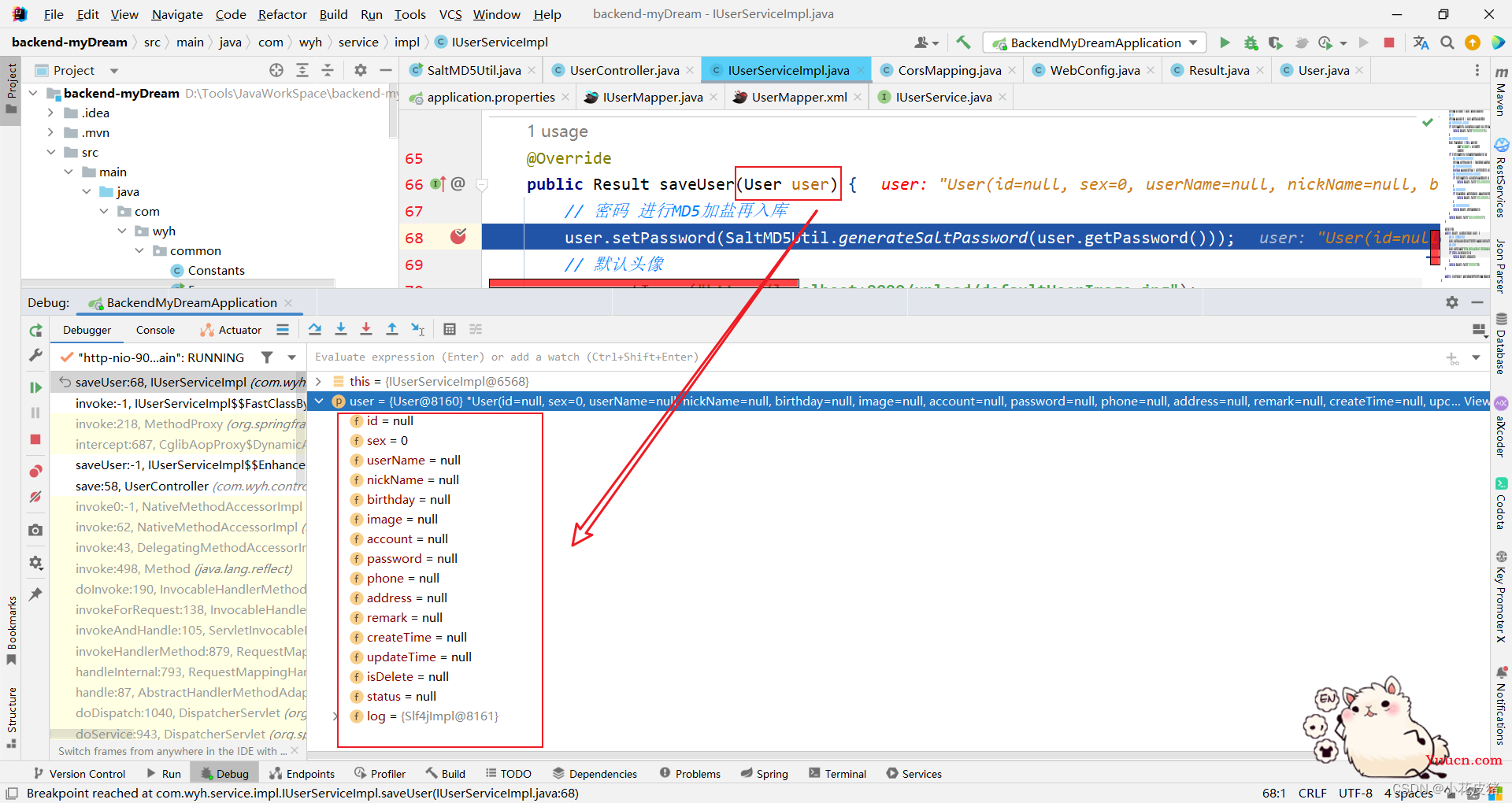The height and width of the screenshot is (803, 1512).
Task: Pin the debug tab with pin icon
Action: click(35, 594)
